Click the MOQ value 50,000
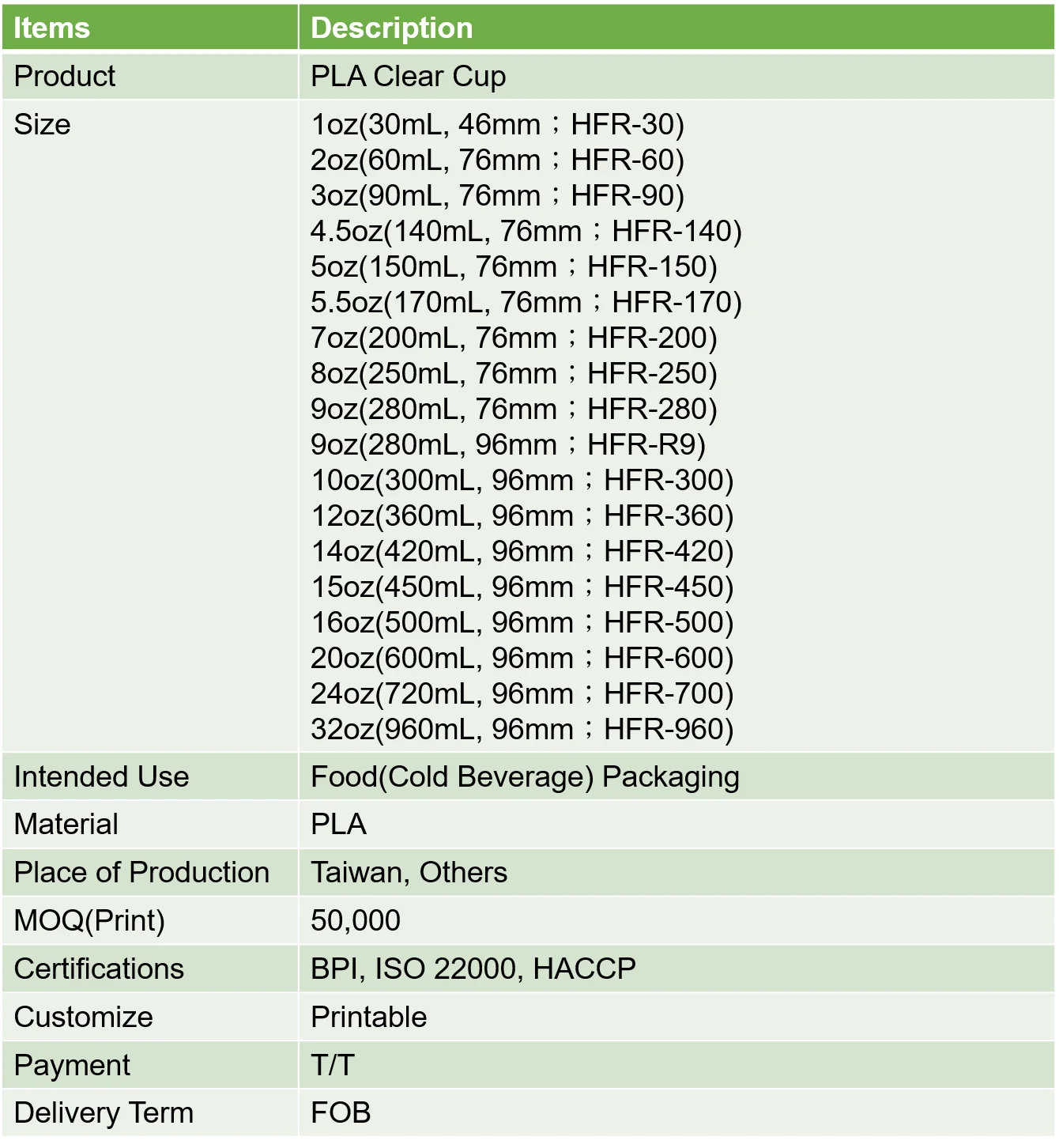The width and height of the screenshot is (1059, 1148). tap(356, 921)
